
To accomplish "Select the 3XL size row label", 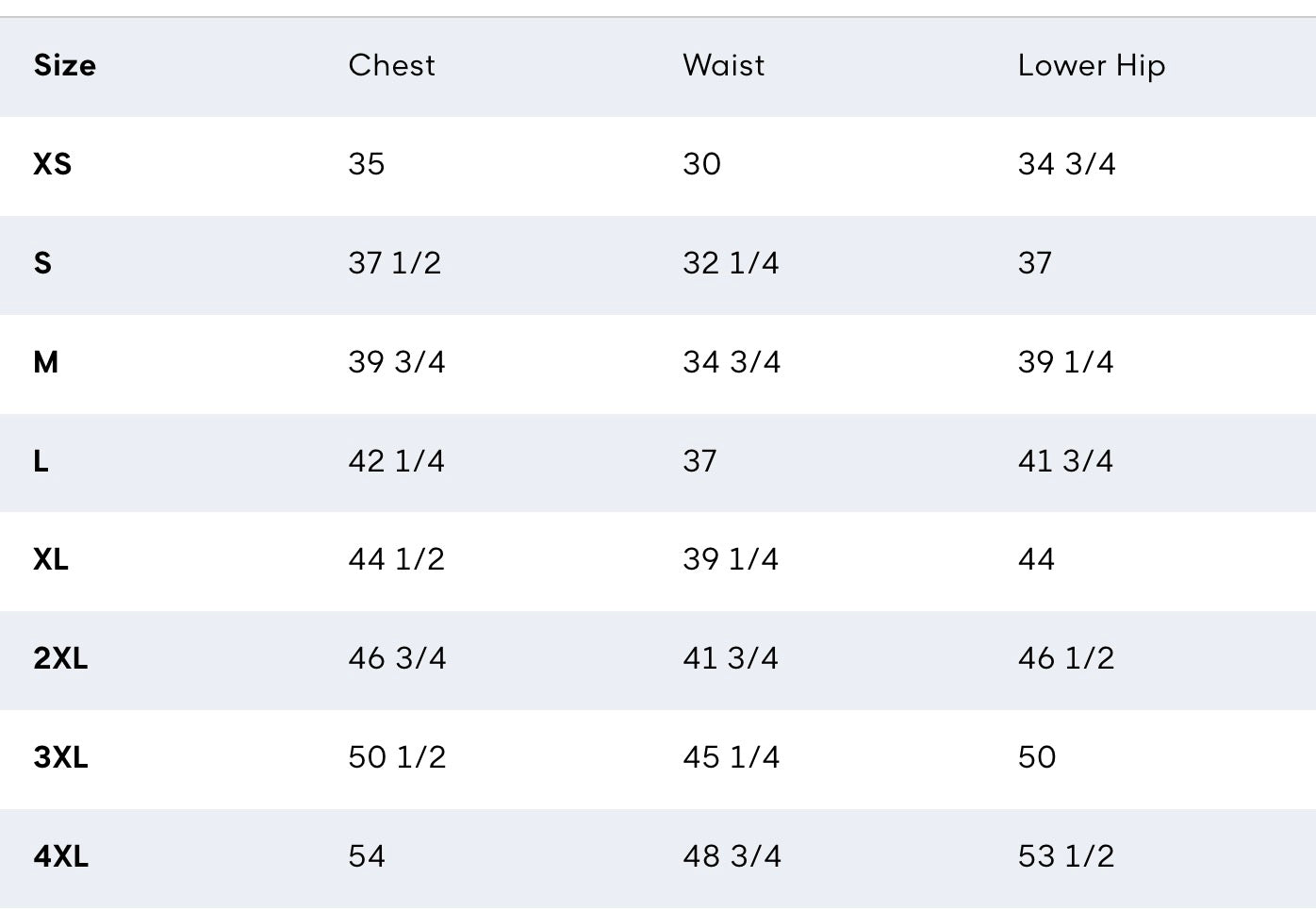I will click(60, 757).
